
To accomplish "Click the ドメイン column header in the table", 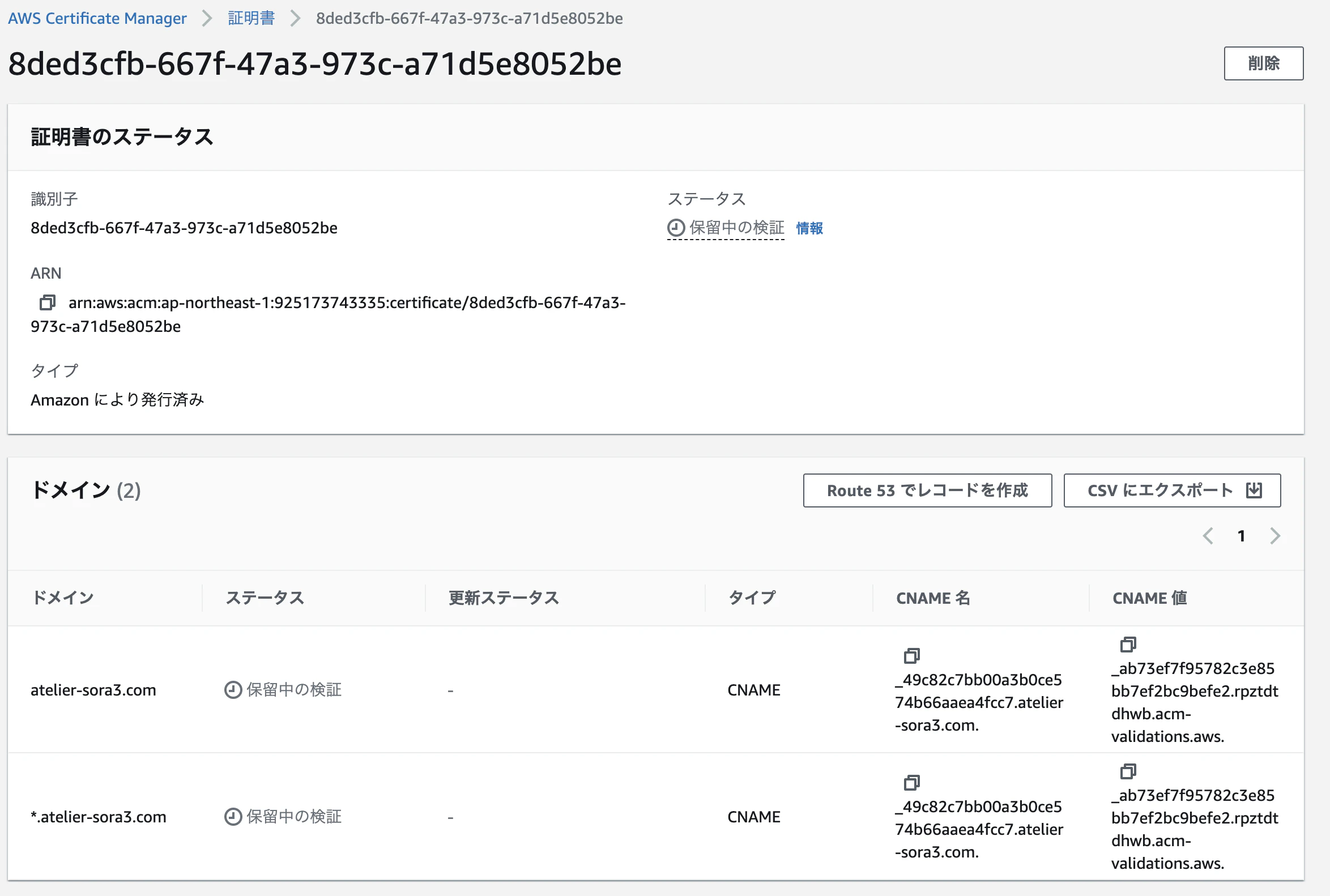I will pyautogui.click(x=63, y=598).
